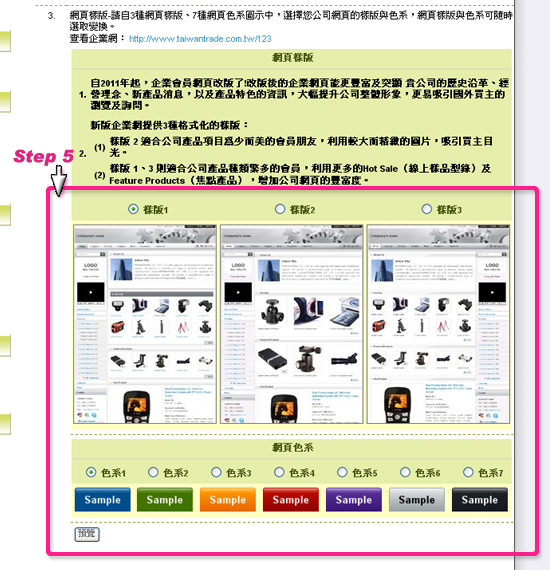The image size is (550, 570).
Task: Open the template 3 layout thumbnail
Action: point(438,324)
